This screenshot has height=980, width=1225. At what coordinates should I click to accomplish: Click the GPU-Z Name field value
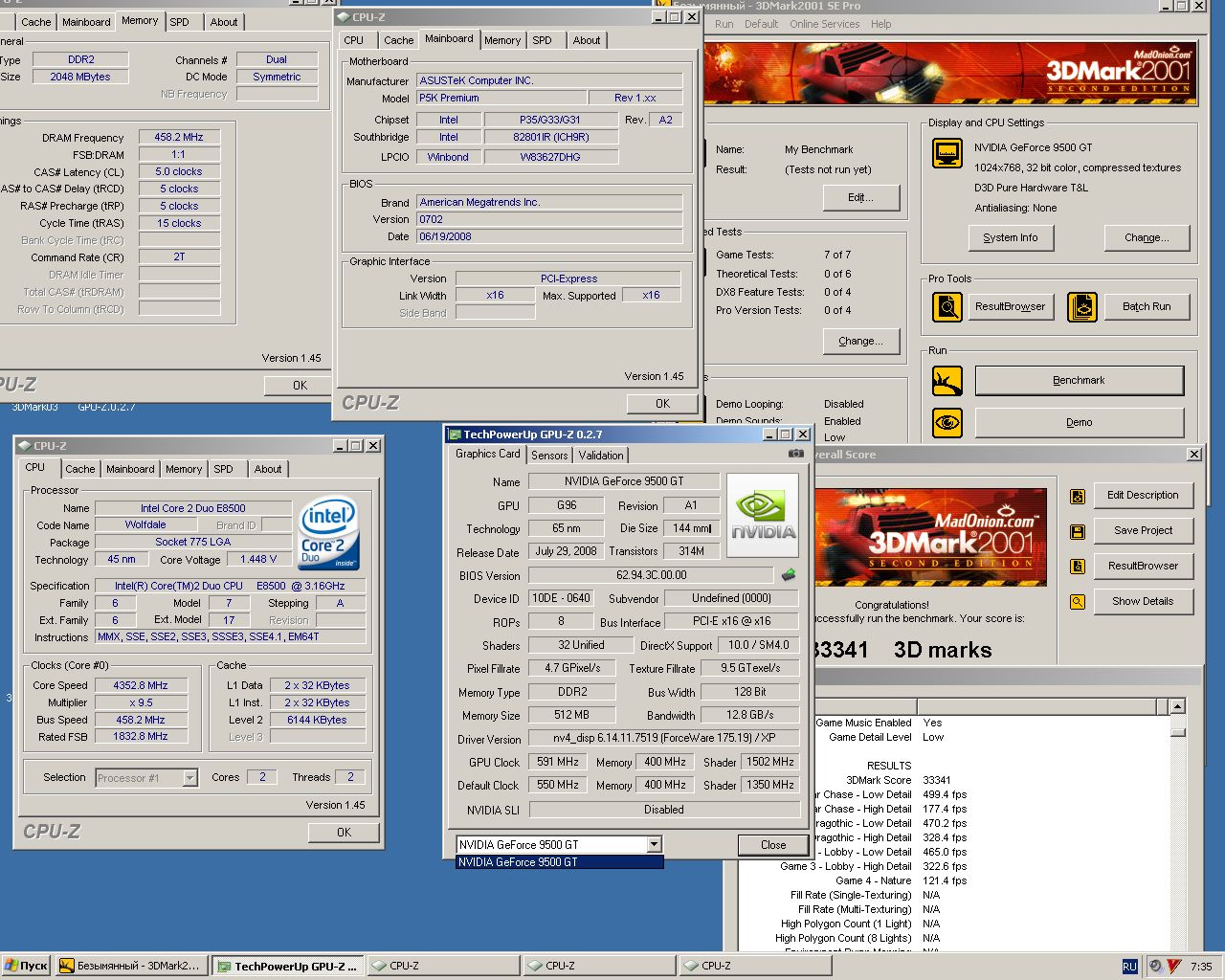pyautogui.click(x=624, y=481)
